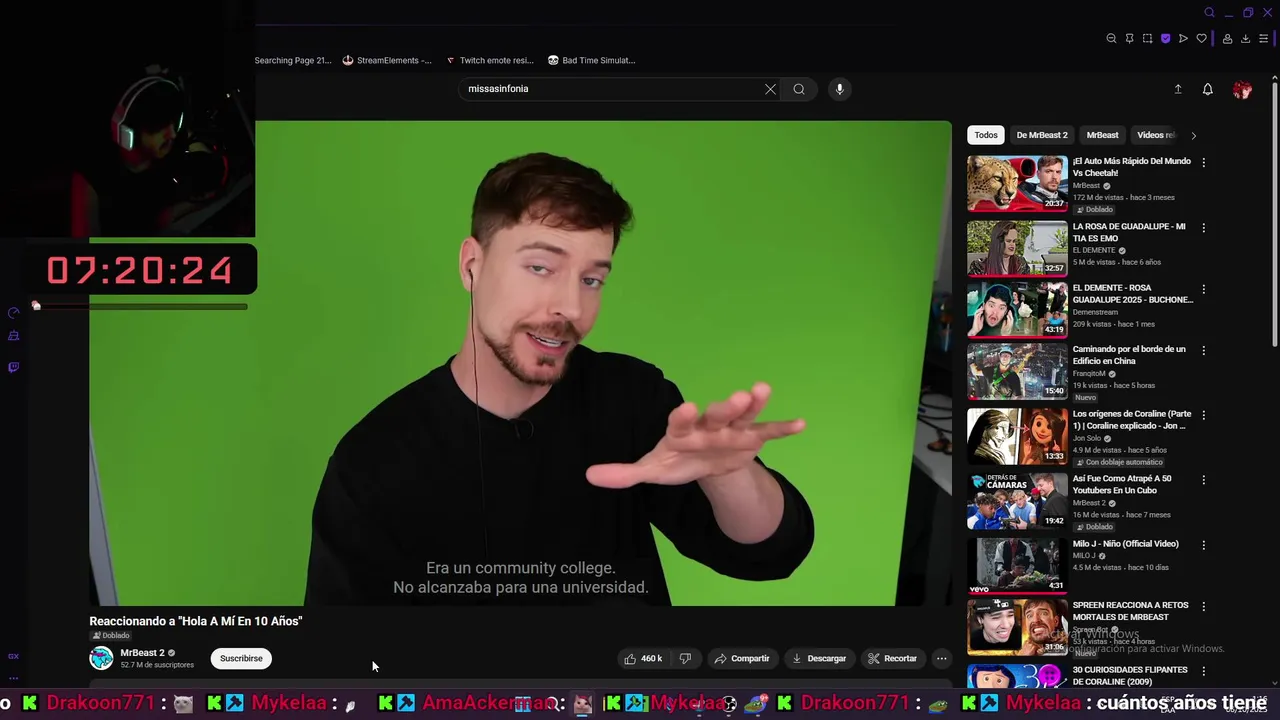Screen dimensions: 1280x720
Task: Open MrBeast 2 channel avatar
Action: click(x=101, y=658)
